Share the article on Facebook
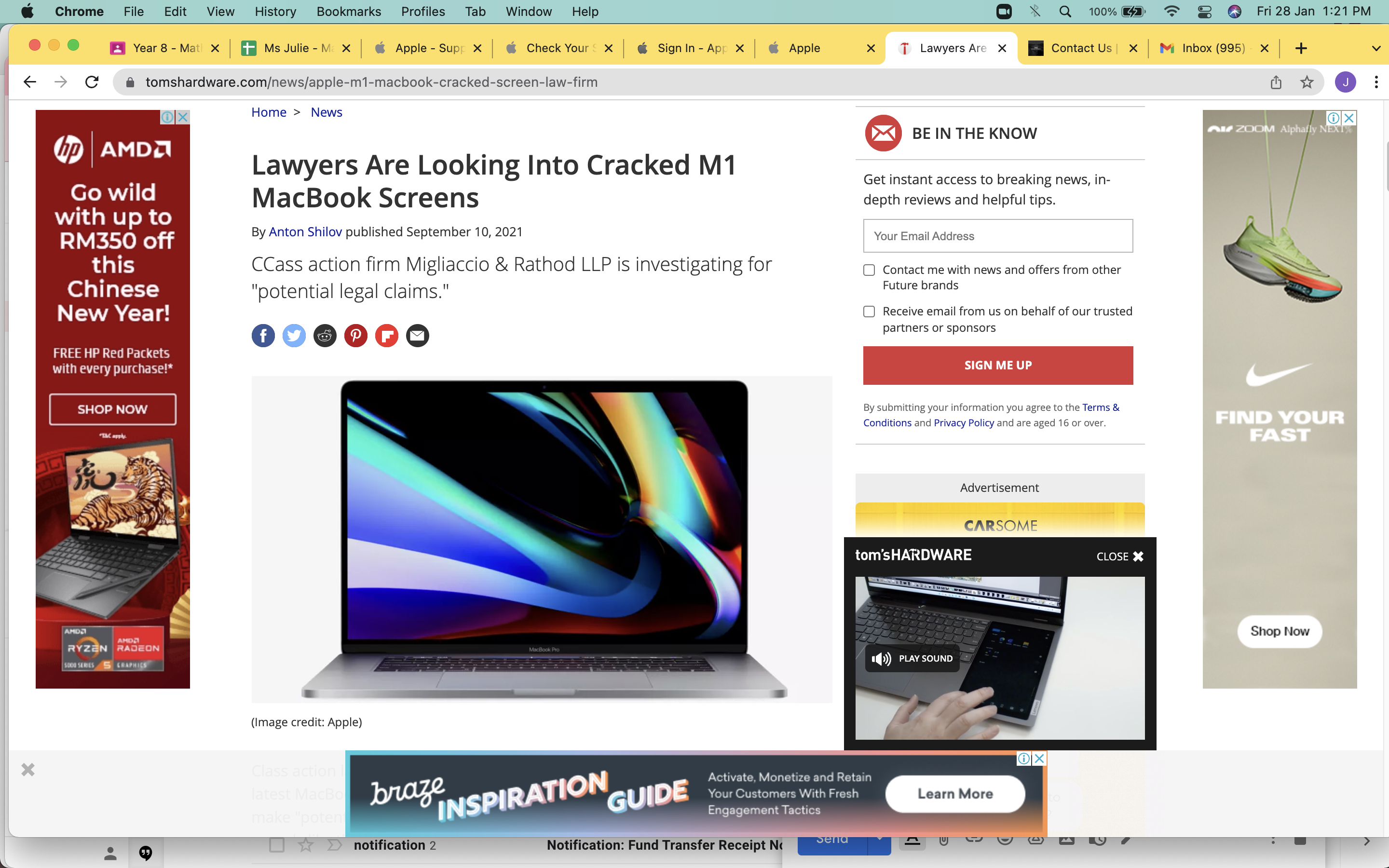 (x=263, y=336)
